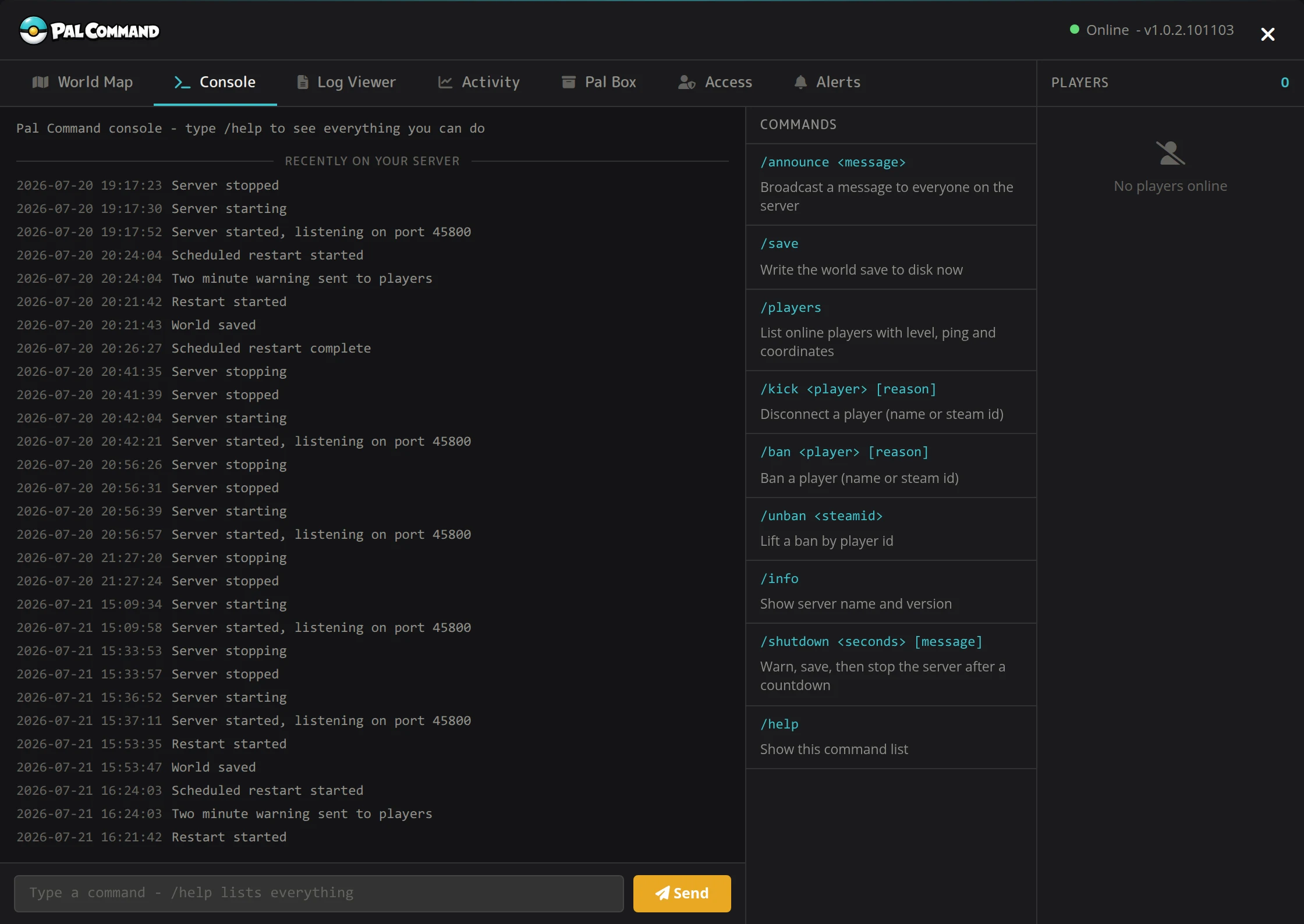This screenshot has width=1304, height=924.
Task: Click 'List online players with level' description
Action: 878,342
